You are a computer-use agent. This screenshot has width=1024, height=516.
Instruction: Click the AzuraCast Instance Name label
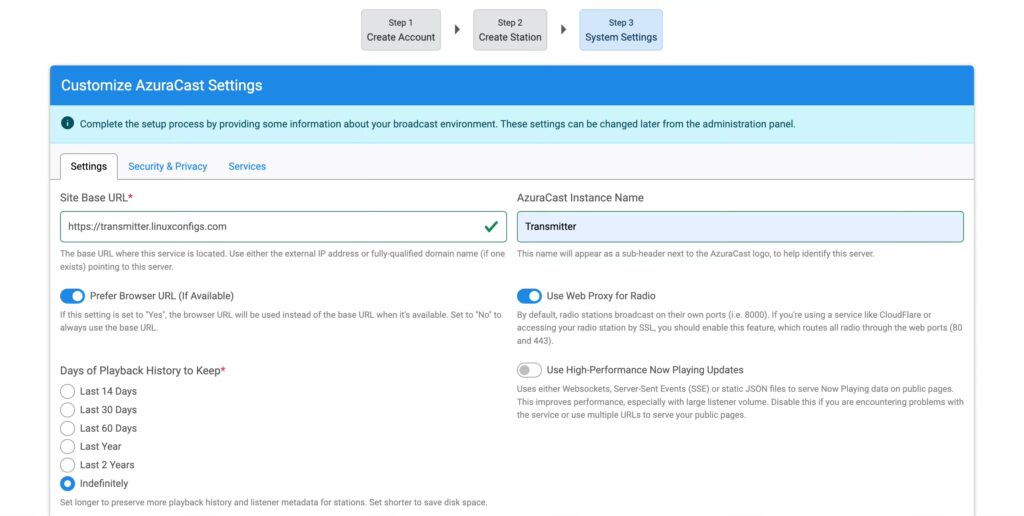click(x=580, y=197)
